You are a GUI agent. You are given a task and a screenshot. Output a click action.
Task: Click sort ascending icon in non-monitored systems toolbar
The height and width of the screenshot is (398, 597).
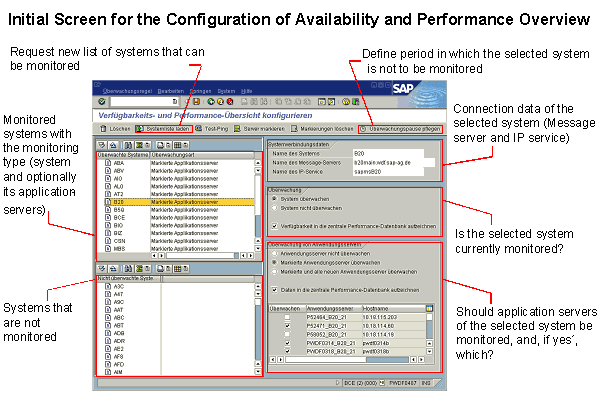click(x=102, y=269)
